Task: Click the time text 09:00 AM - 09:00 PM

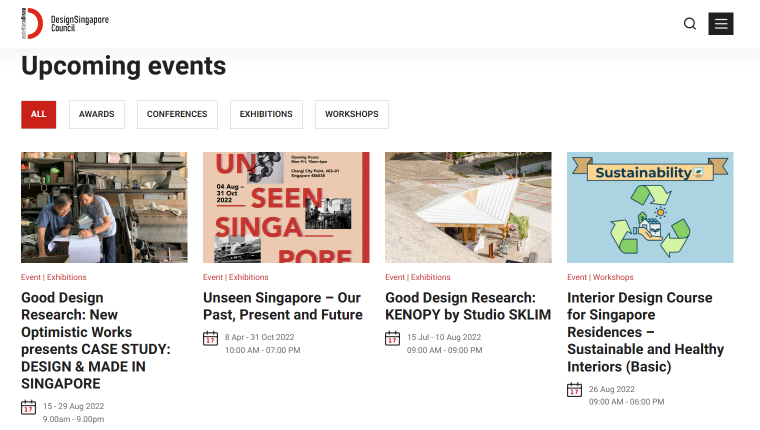Action: (x=444, y=350)
